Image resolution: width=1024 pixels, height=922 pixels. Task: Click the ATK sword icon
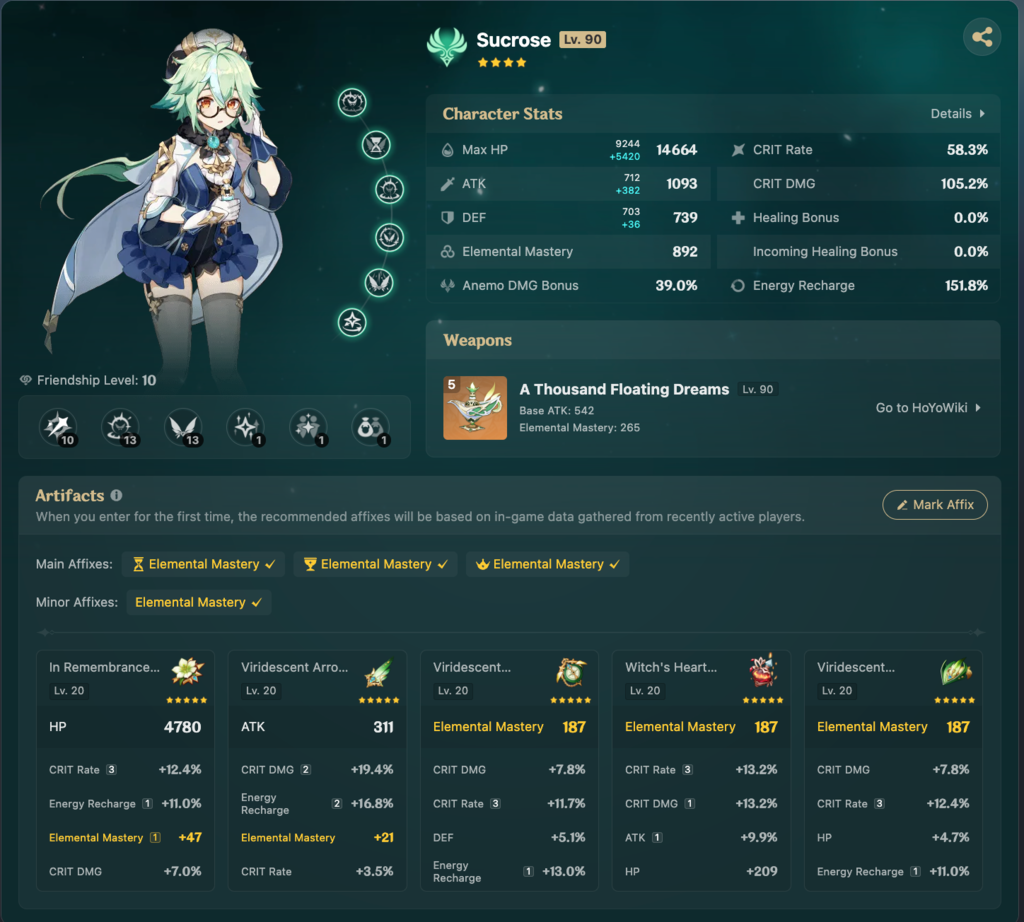pyautogui.click(x=447, y=184)
